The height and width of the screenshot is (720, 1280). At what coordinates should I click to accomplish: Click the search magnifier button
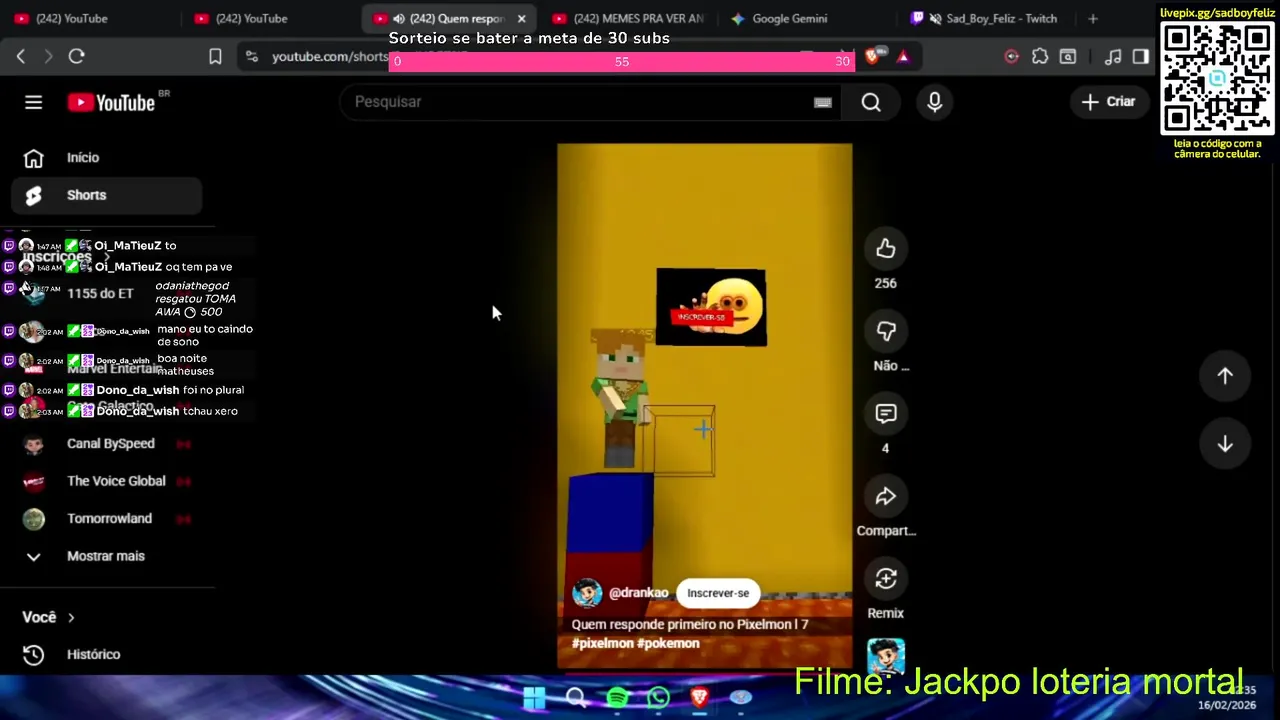click(x=871, y=102)
